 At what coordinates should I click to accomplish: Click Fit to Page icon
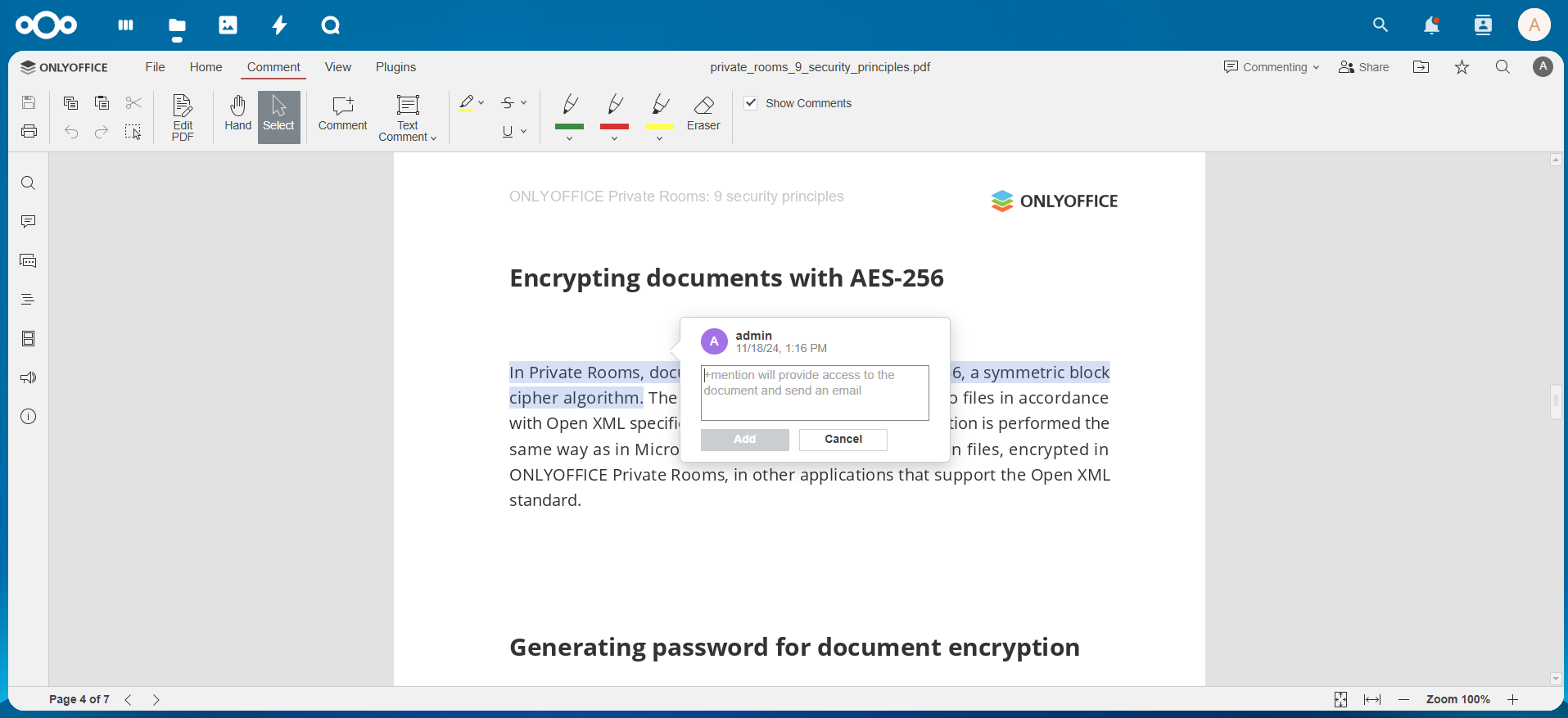coord(1340,700)
